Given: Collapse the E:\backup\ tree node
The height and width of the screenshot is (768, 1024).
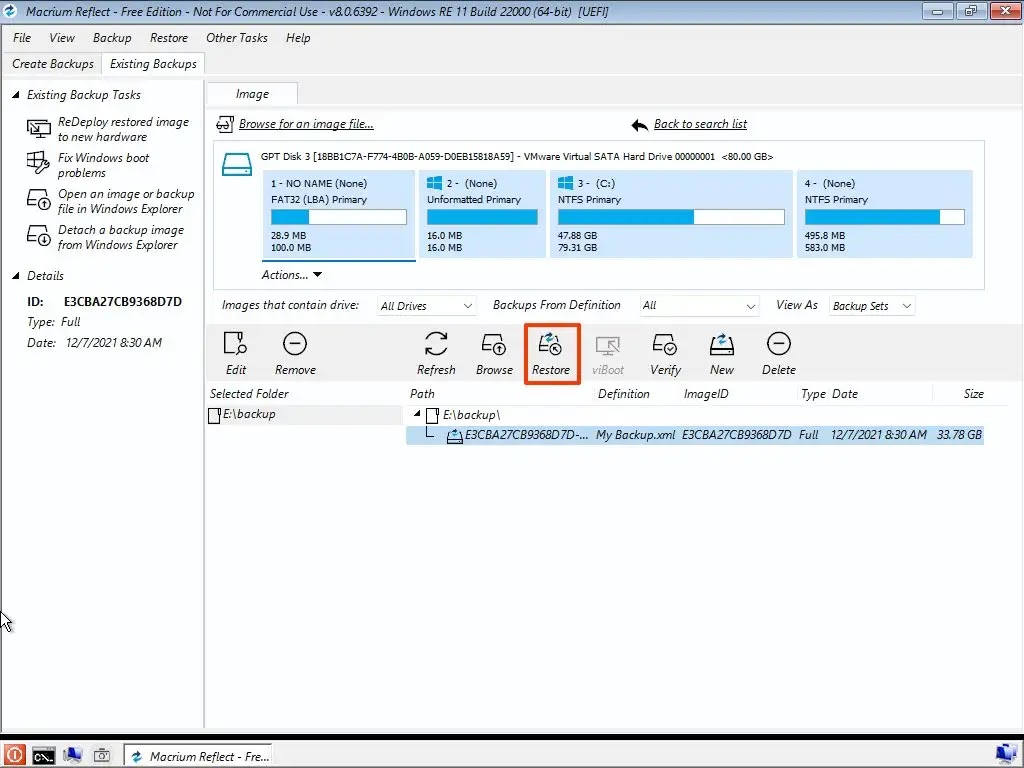Looking at the screenshot, I should pos(417,413).
